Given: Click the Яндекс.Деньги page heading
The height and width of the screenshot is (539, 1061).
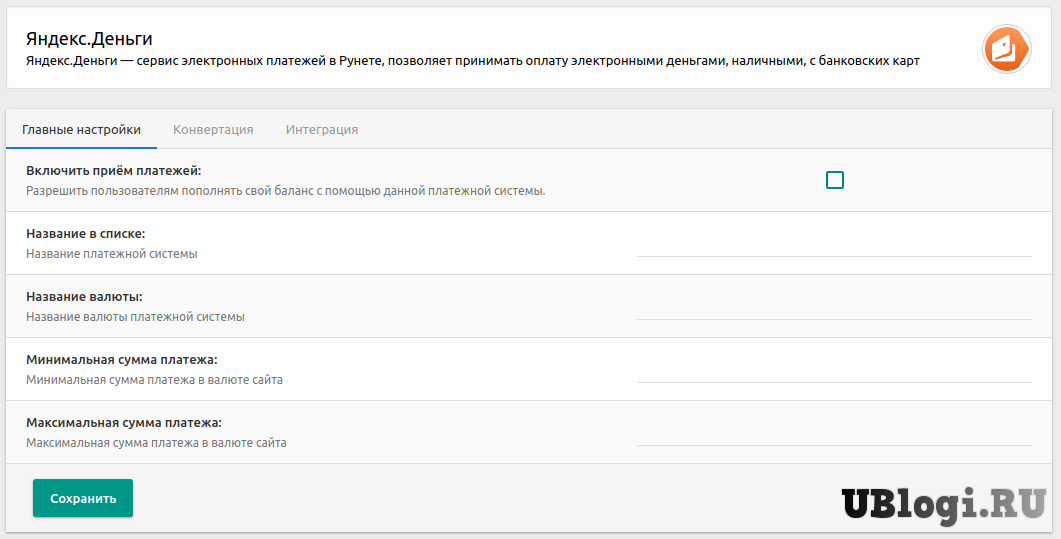Looking at the screenshot, I should coord(89,39).
